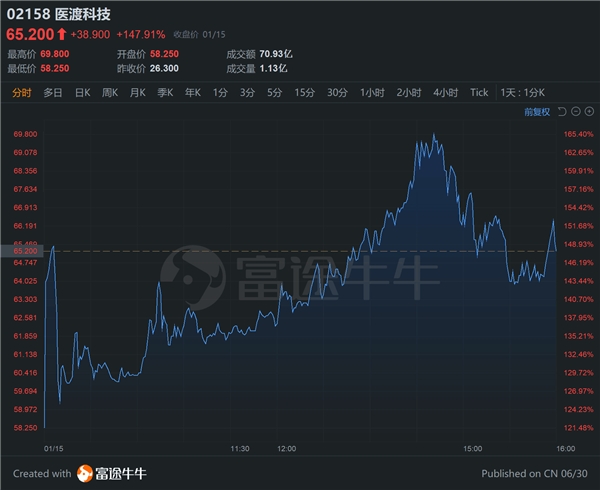The height and width of the screenshot is (490, 600).
Task: Select the 15分 interval
Action: (305, 93)
